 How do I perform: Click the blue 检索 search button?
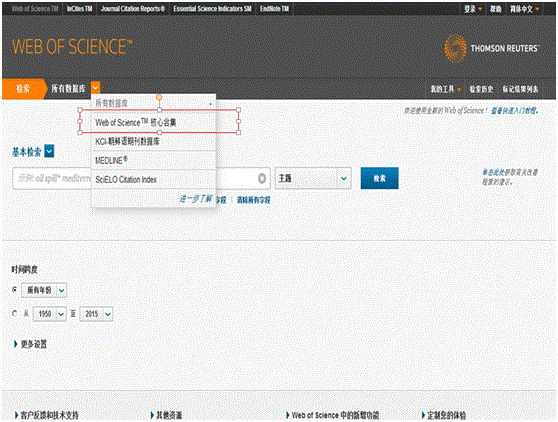tap(379, 178)
